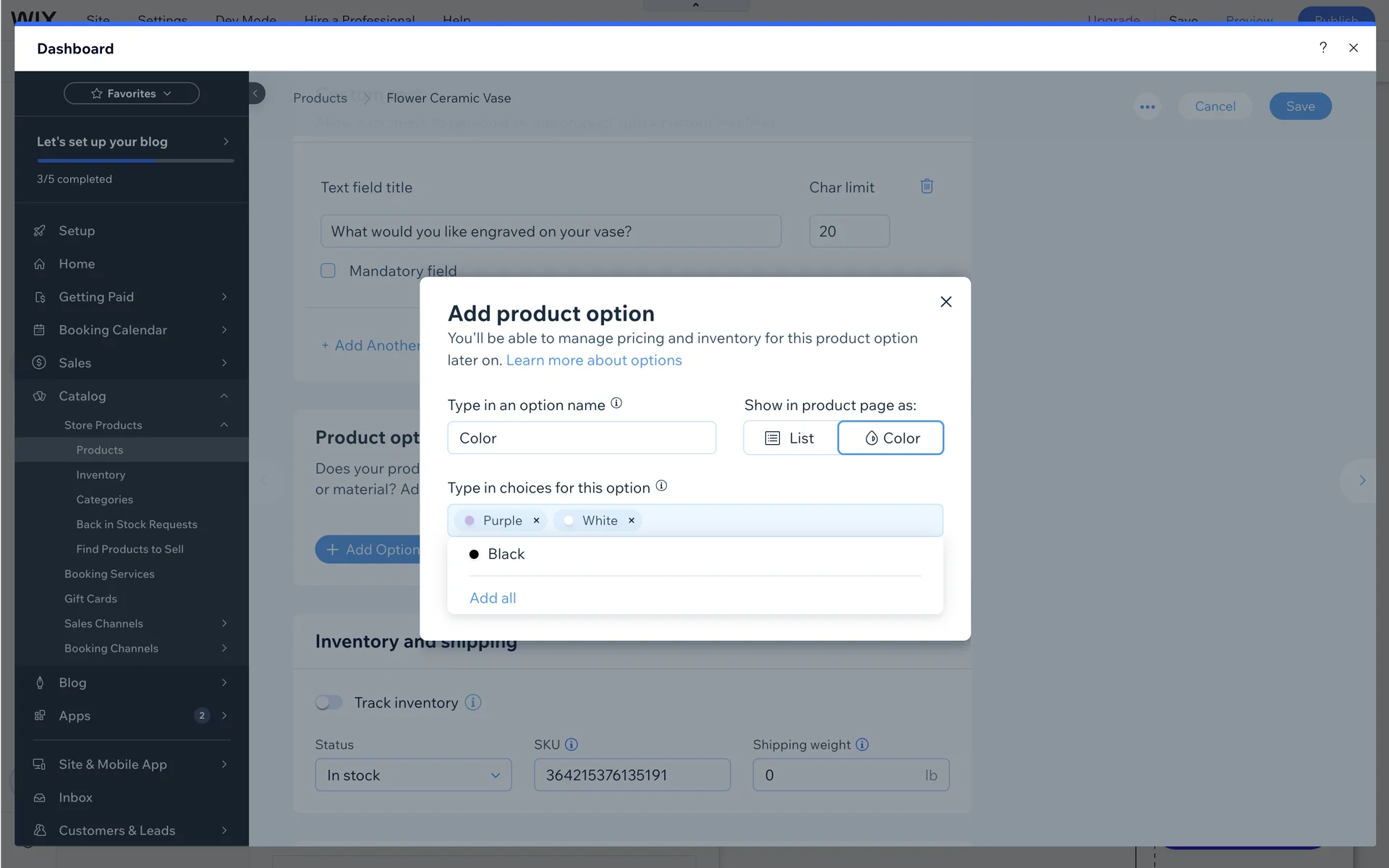
Task: Open Categories in sidebar
Action: (104, 499)
